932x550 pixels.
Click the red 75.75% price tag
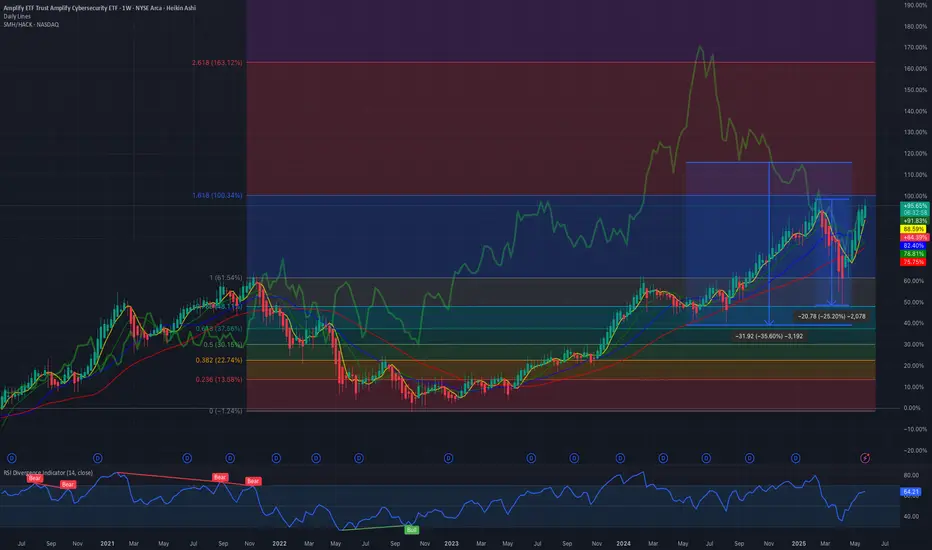tap(914, 262)
